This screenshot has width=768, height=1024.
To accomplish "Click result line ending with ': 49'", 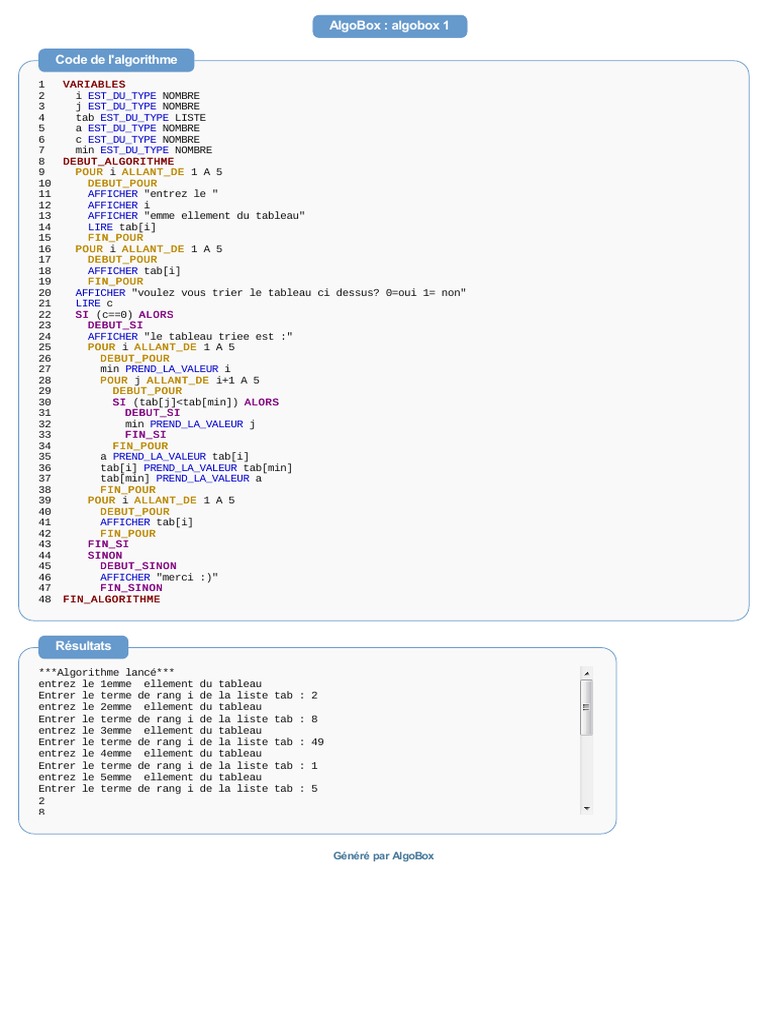I will [x=181, y=743].
